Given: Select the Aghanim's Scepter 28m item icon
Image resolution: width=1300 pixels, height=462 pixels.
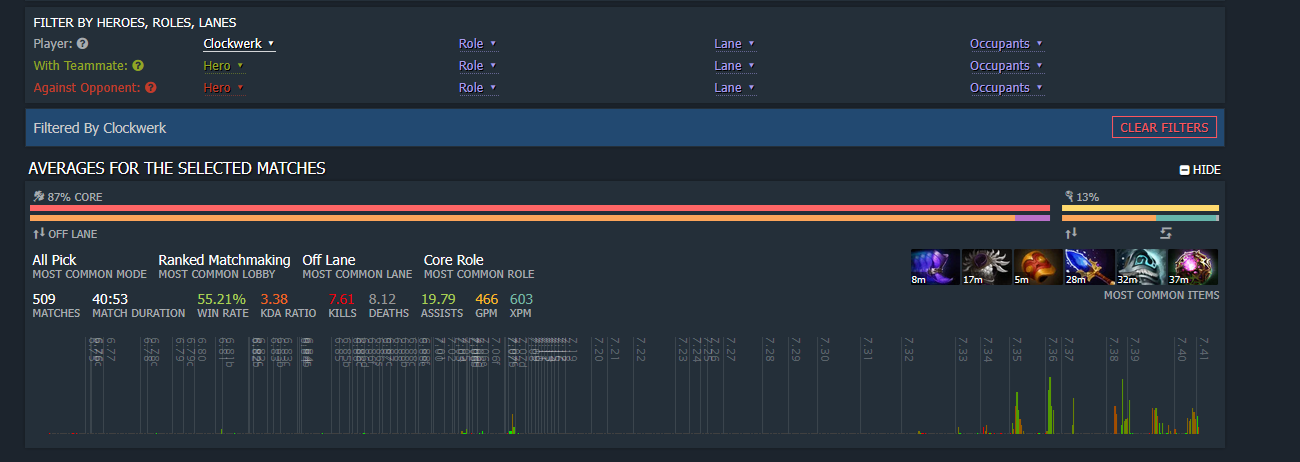Looking at the screenshot, I should click(x=1089, y=267).
